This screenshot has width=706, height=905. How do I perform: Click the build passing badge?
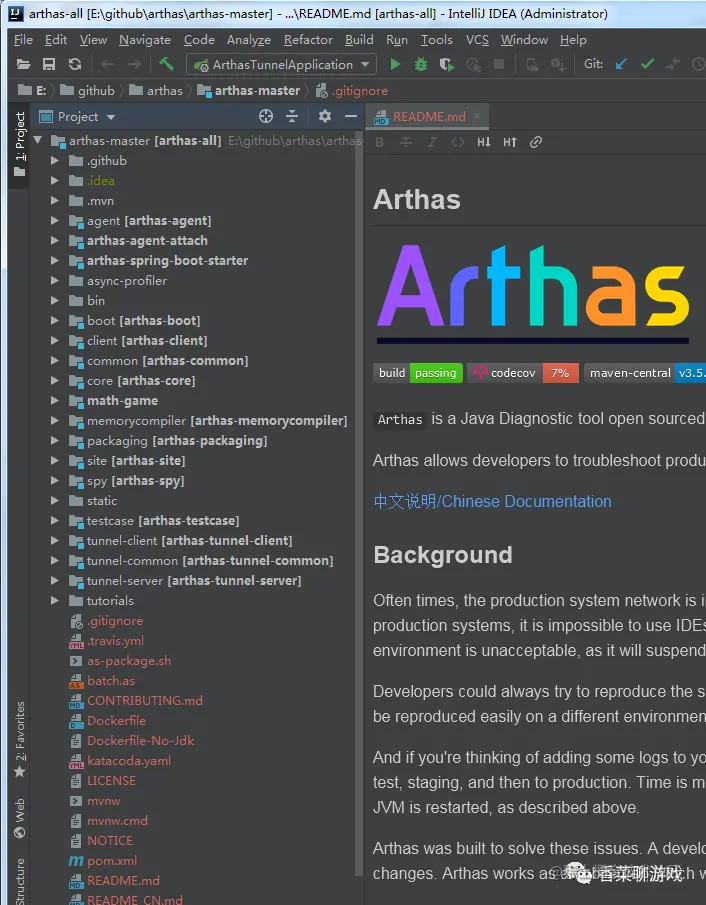(x=418, y=373)
